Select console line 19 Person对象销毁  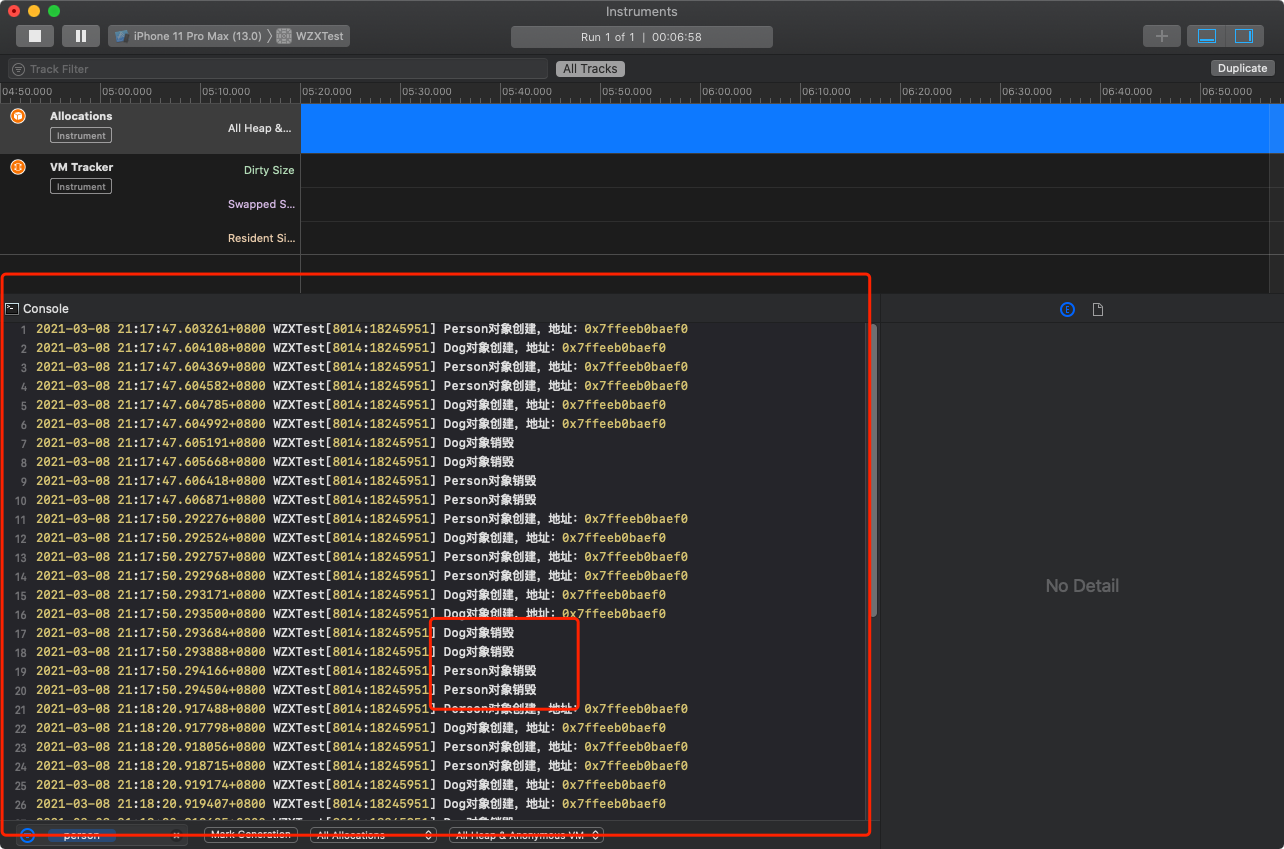tap(434, 671)
